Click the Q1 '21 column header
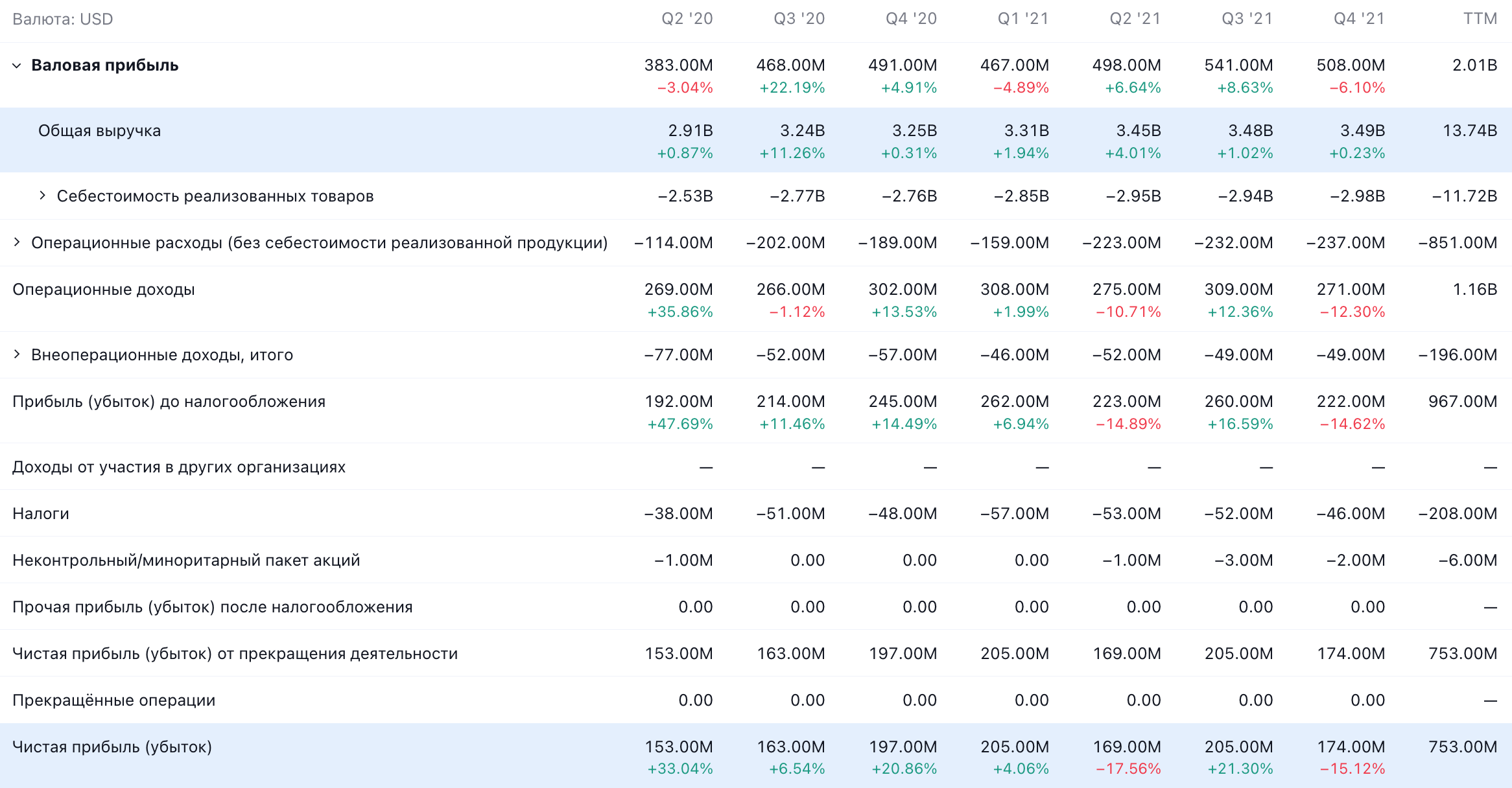1512x788 pixels. 1023,19
